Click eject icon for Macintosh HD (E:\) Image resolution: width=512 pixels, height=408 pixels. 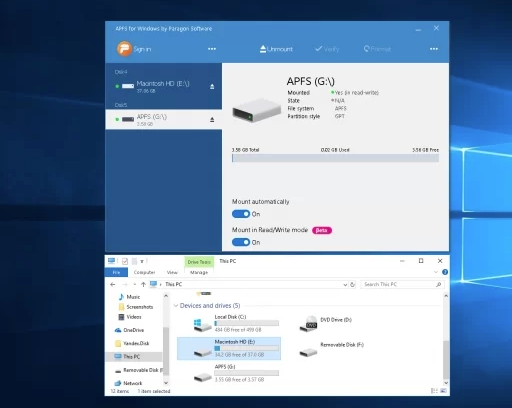point(212,87)
